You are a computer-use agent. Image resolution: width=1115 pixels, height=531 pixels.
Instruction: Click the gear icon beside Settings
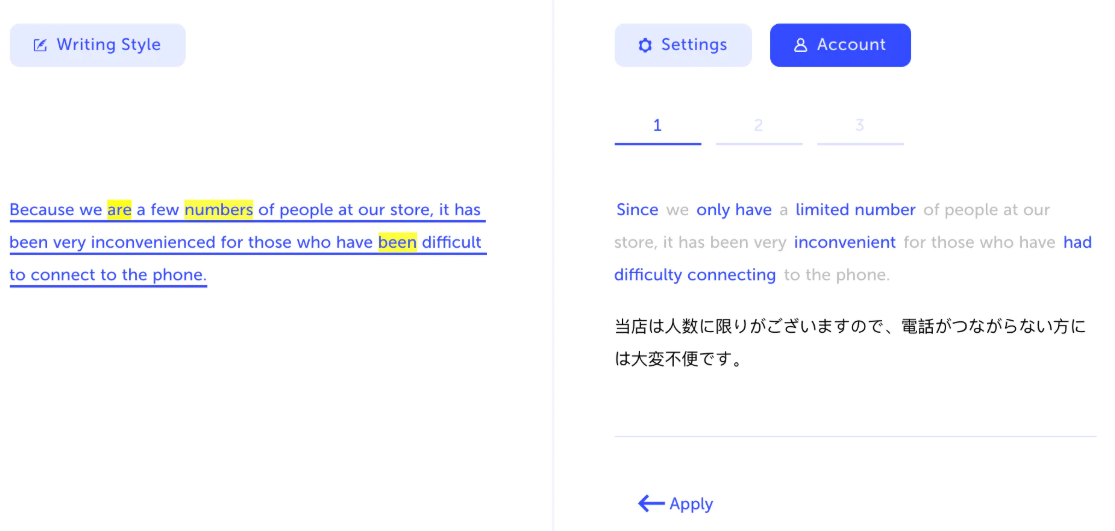pyautogui.click(x=645, y=45)
